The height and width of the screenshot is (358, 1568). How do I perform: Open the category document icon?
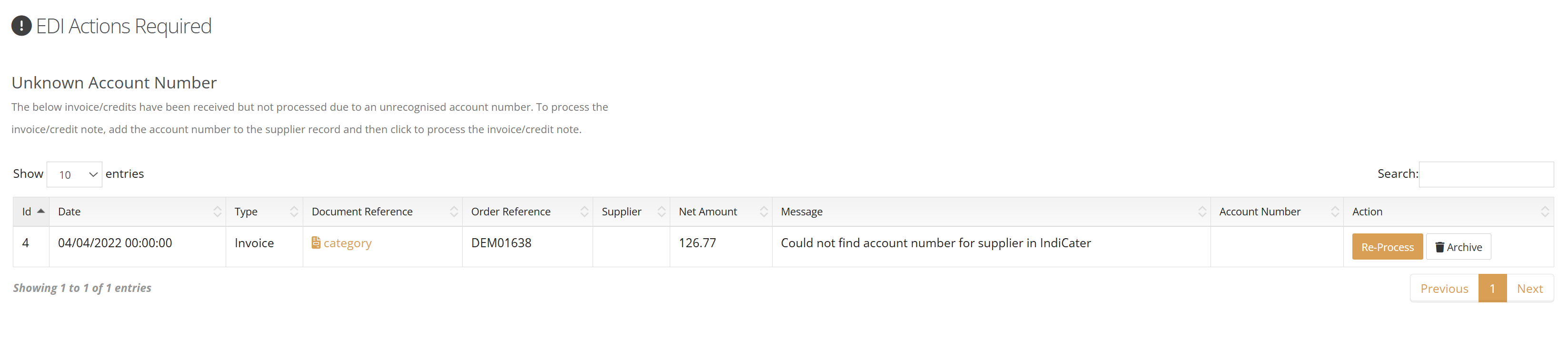(x=316, y=243)
